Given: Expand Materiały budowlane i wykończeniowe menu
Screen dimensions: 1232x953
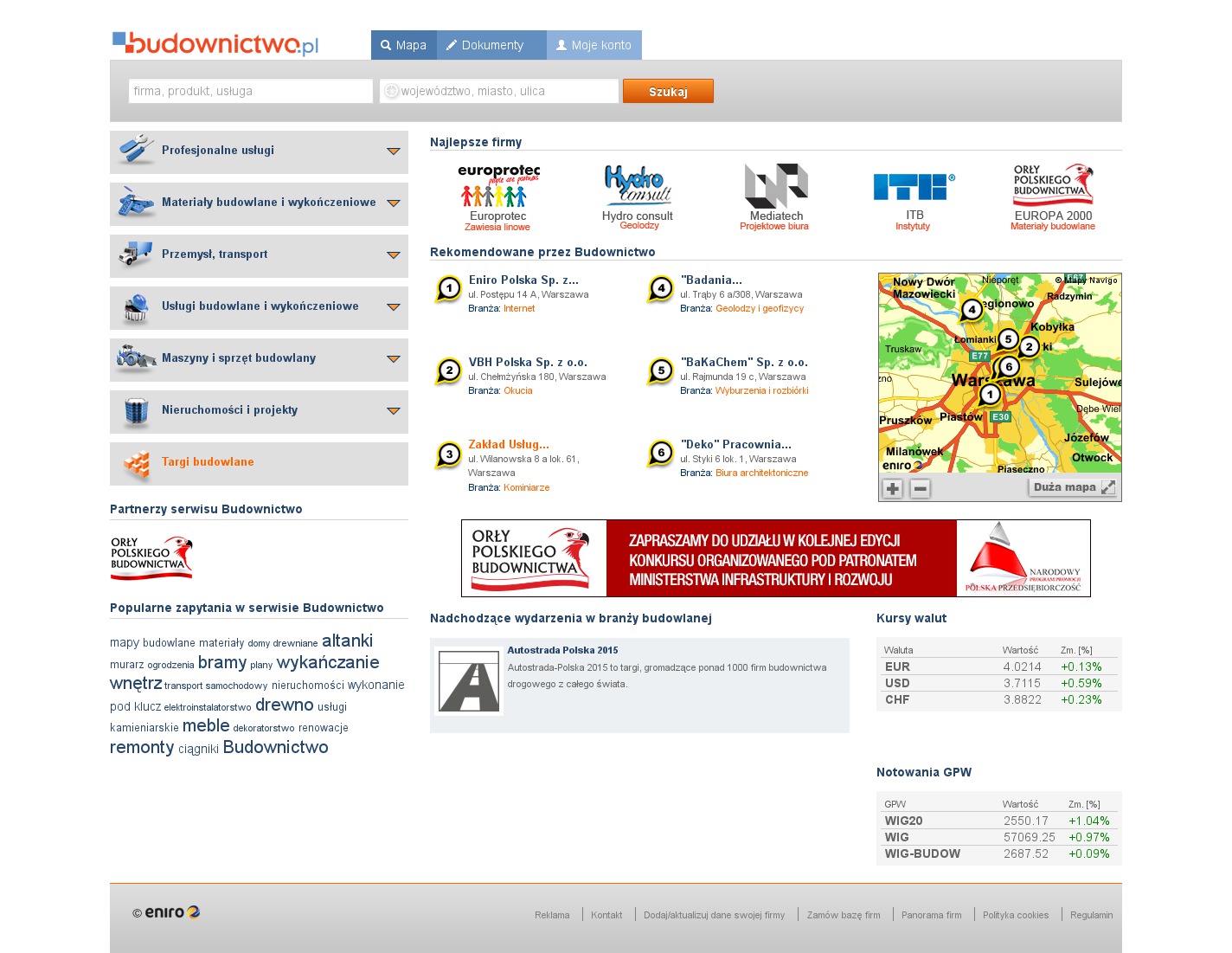Looking at the screenshot, I should point(394,203).
